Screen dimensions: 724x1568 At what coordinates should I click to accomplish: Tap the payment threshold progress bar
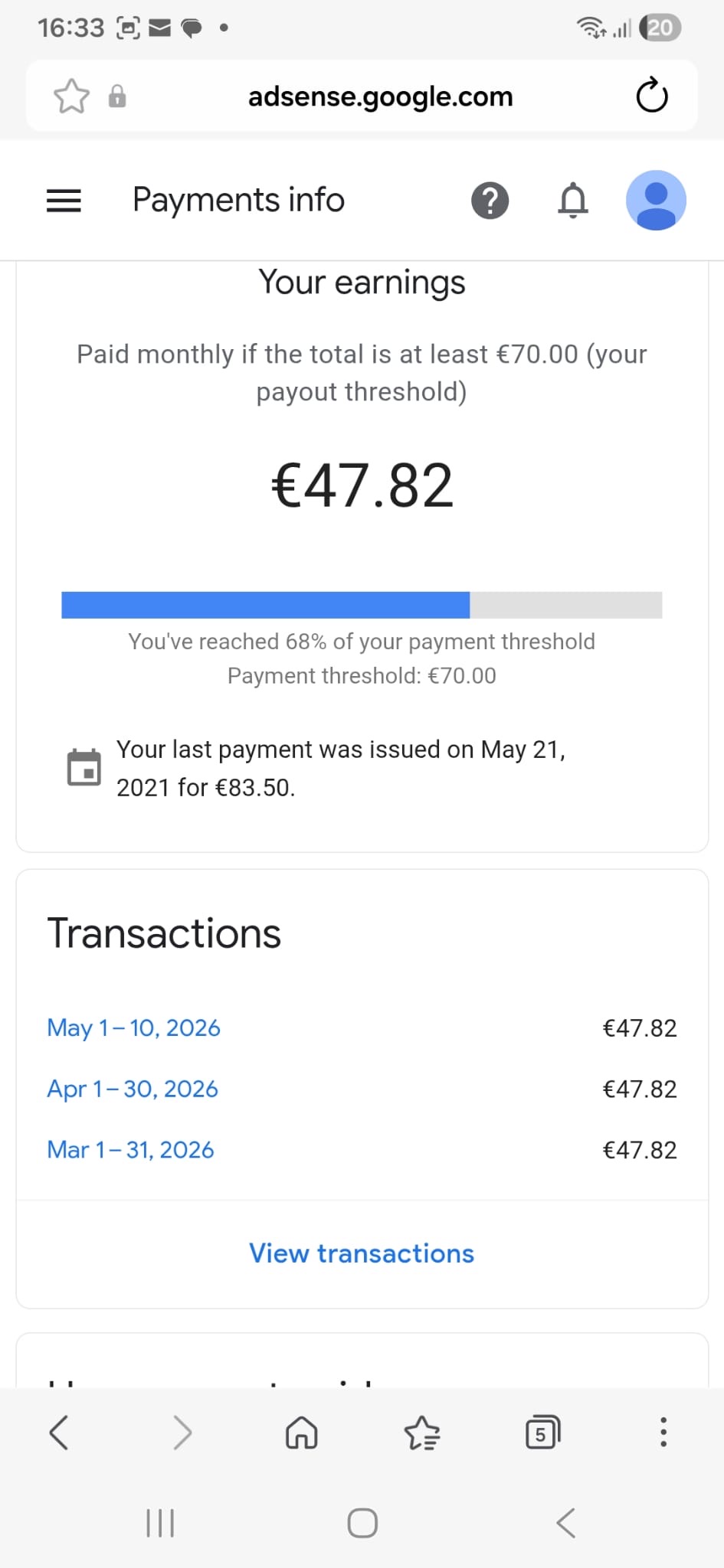[362, 605]
